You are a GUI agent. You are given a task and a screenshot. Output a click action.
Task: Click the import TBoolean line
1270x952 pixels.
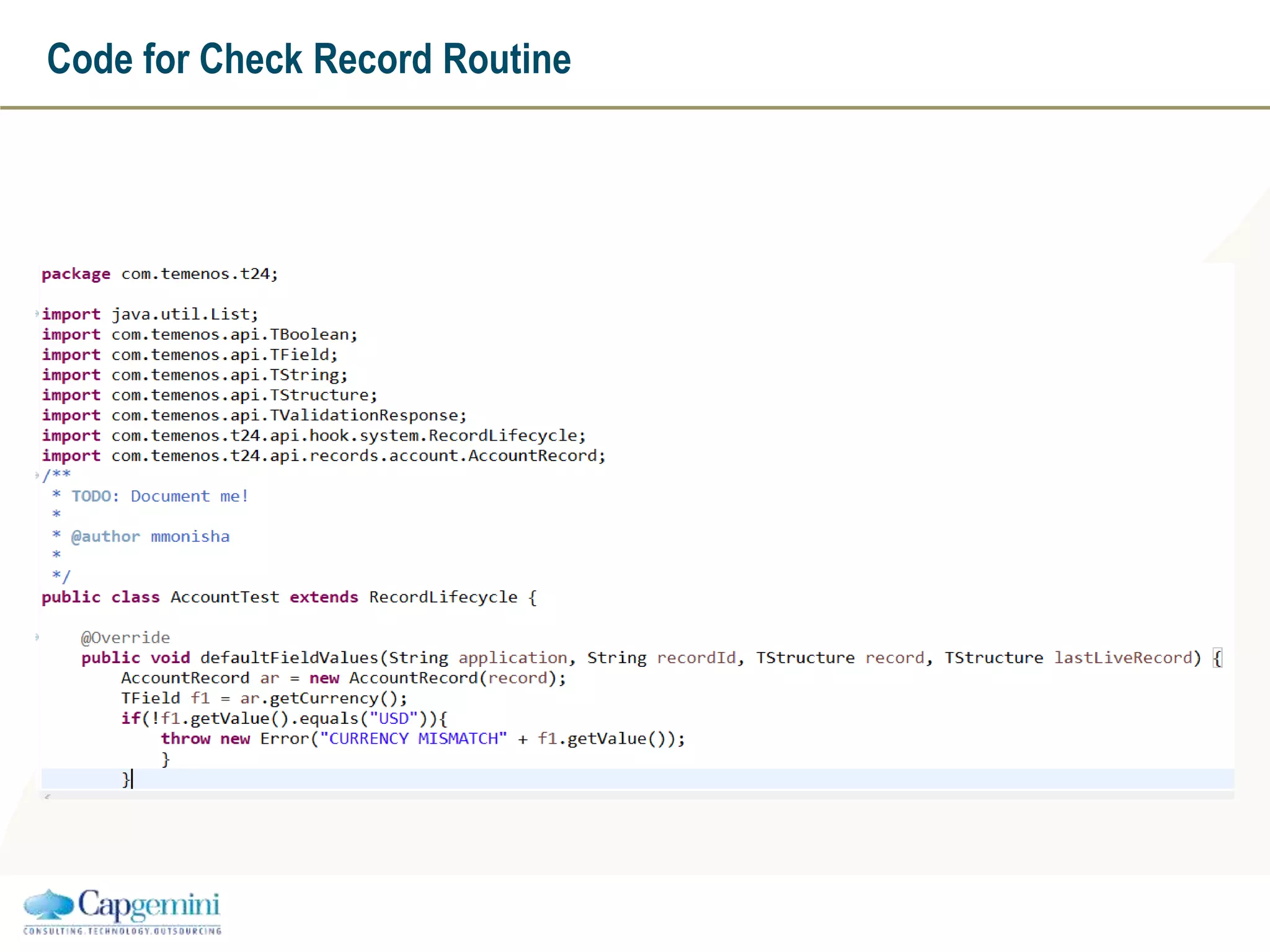coord(200,335)
